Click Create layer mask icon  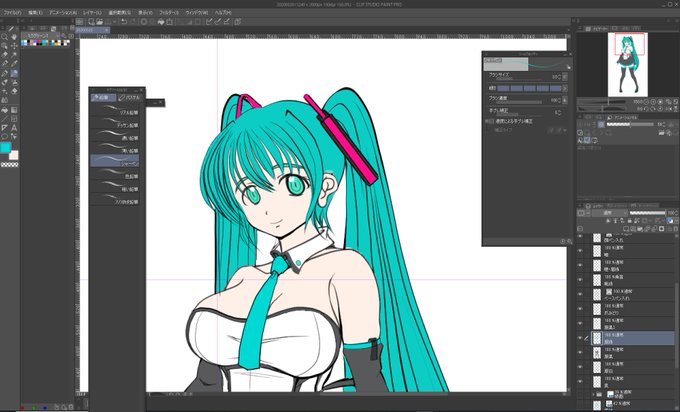click(x=661, y=229)
